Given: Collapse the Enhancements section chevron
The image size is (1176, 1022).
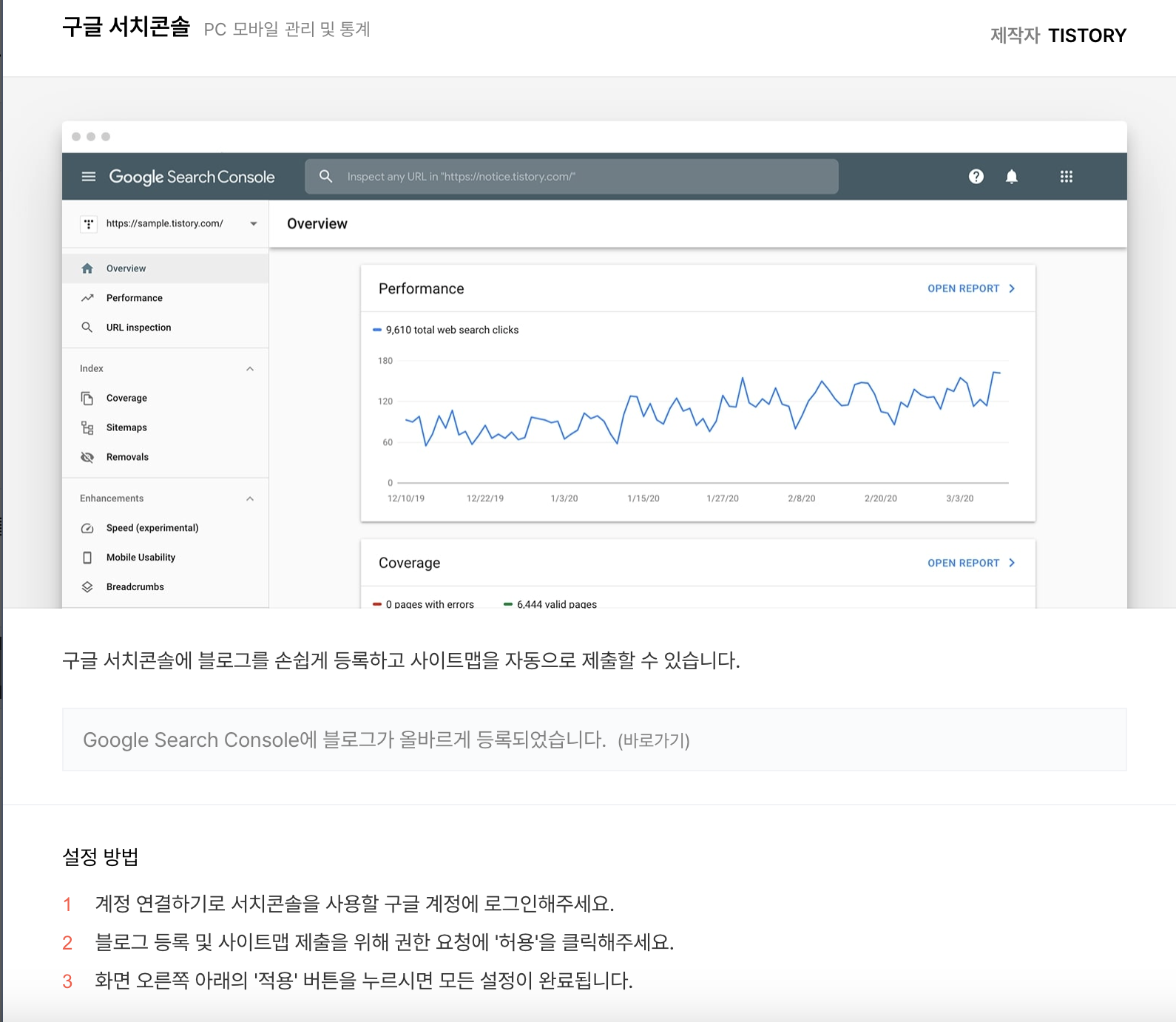Looking at the screenshot, I should click(250, 499).
